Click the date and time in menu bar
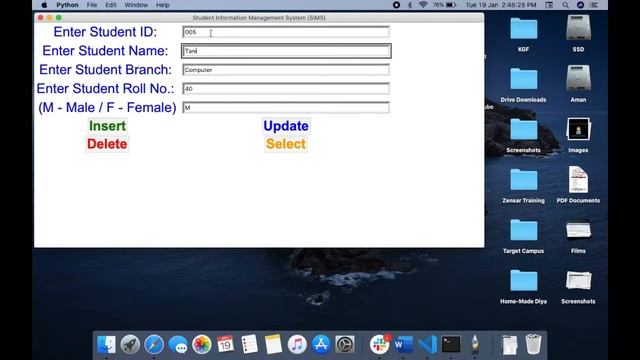Image resolution: width=640 pixels, height=360 pixels. pyautogui.click(x=501, y=5)
